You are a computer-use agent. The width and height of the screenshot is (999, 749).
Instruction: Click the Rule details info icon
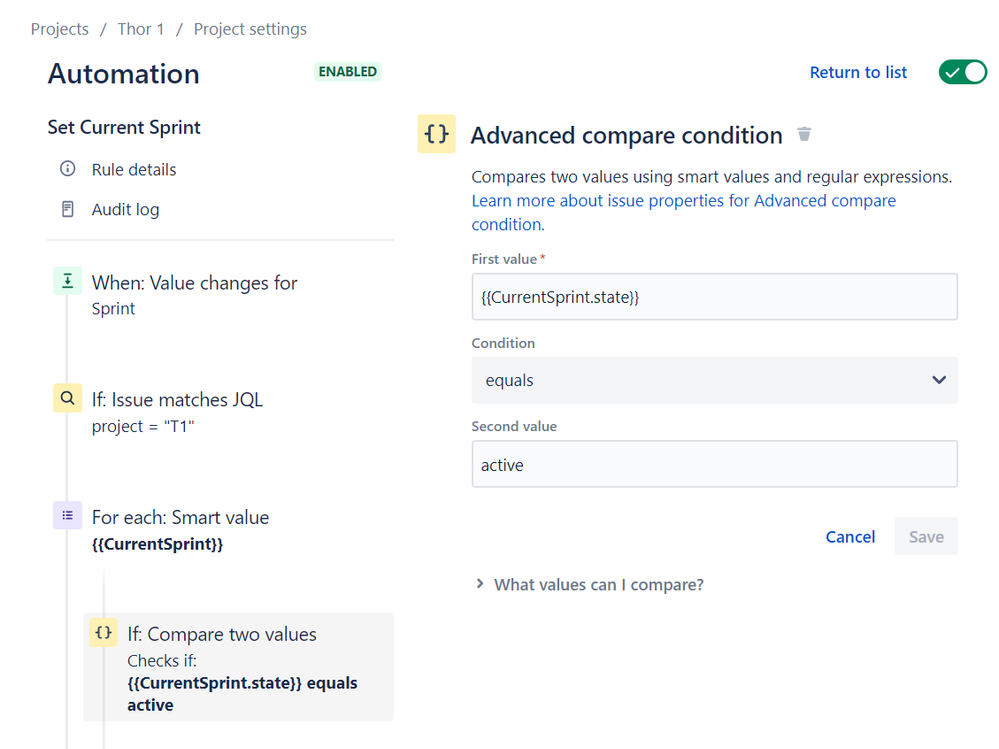tap(68, 169)
